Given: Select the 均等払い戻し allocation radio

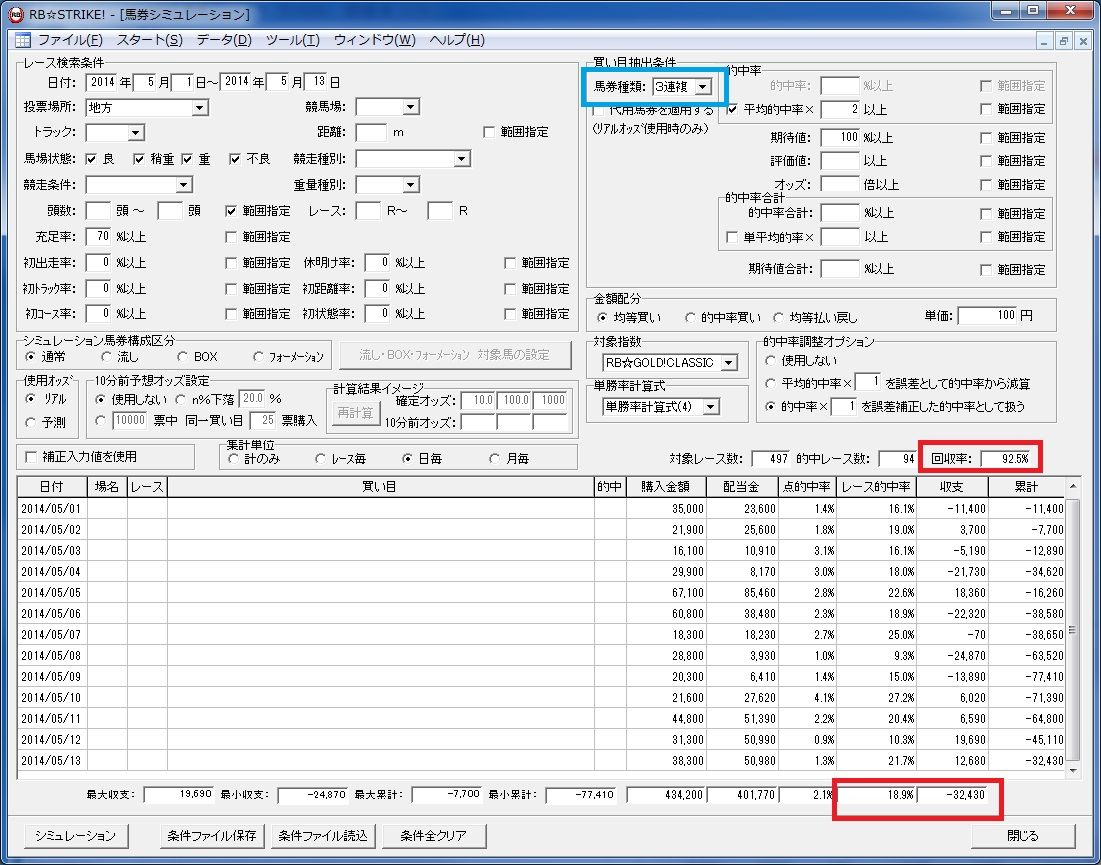Looking at the screenshot, I should [x=778, y=318].
